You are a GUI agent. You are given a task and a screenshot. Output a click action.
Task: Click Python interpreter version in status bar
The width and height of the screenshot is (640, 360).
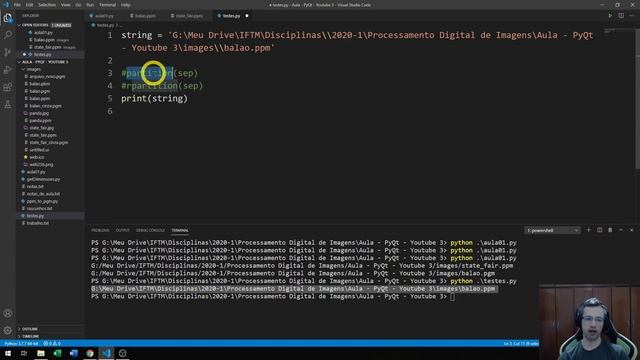click(x=21, y=344)
